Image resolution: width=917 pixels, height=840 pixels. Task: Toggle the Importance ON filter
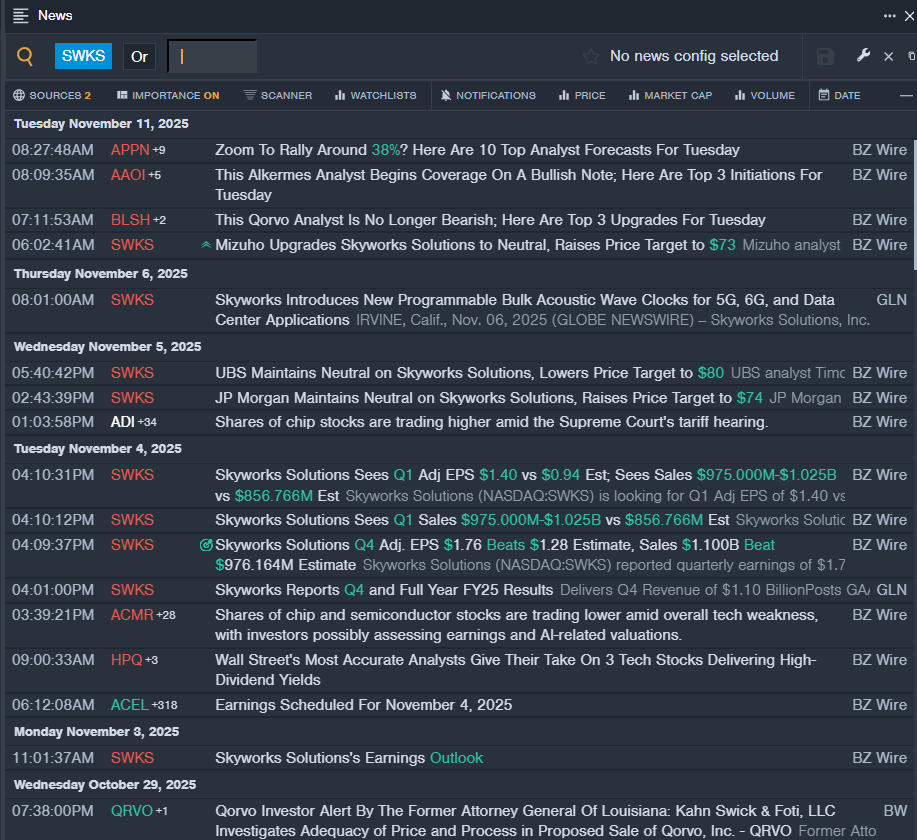tap(168, 96)
